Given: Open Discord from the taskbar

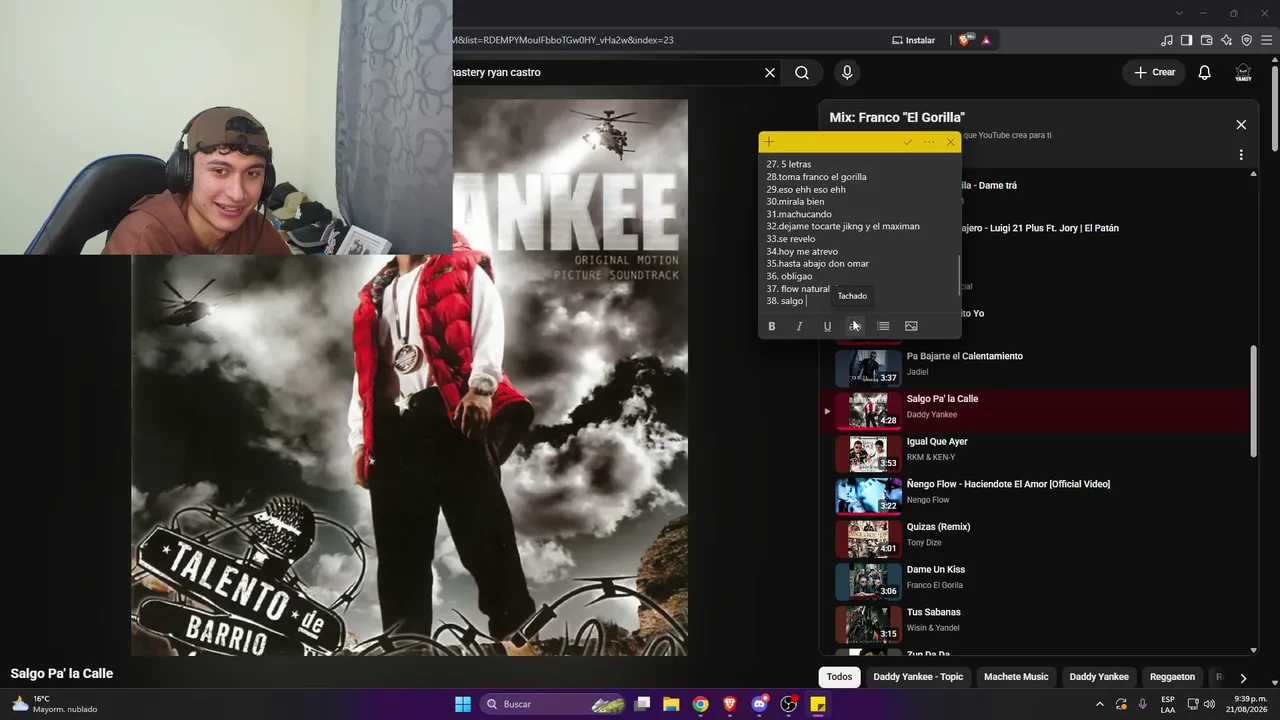Looking at the screenshot, I should coord(759,704).
